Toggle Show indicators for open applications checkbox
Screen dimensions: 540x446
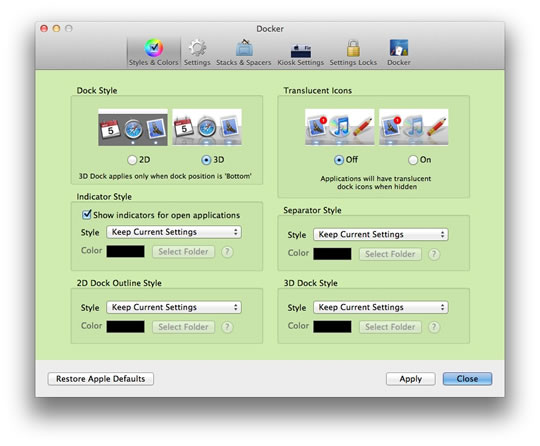tap(87, 215)
